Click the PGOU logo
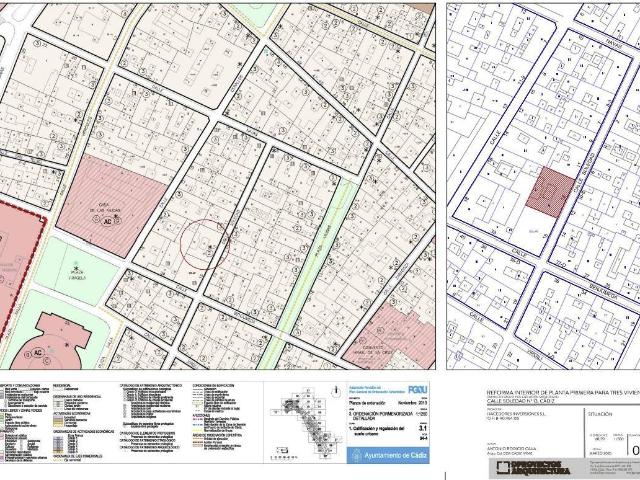The image size is (640, 480). point(417,390)
